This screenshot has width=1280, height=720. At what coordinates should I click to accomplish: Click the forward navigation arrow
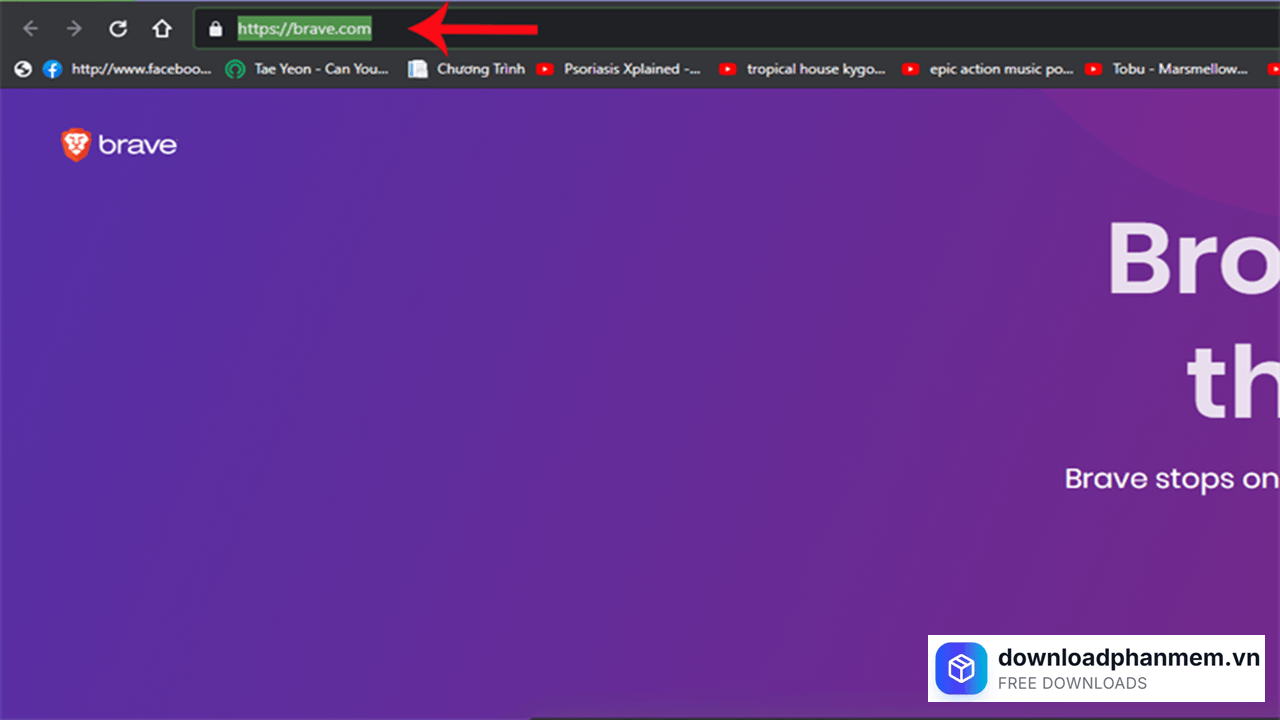tap(74, 29)
